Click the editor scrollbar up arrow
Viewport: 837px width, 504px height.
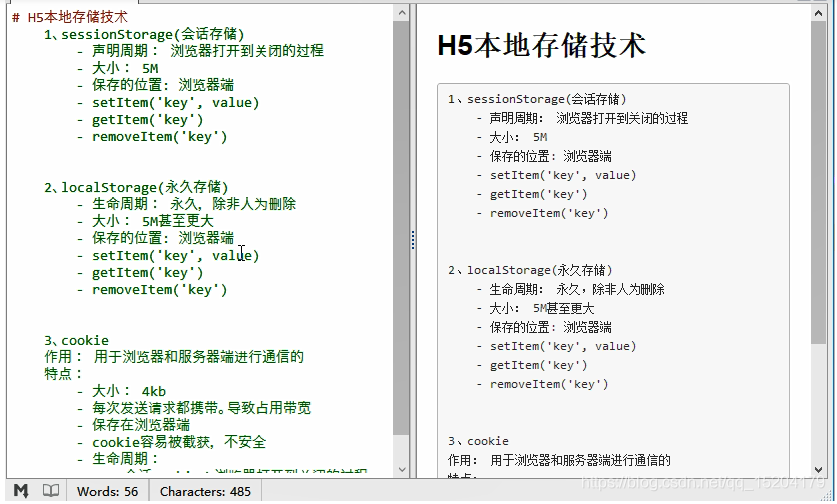point(402,13)
